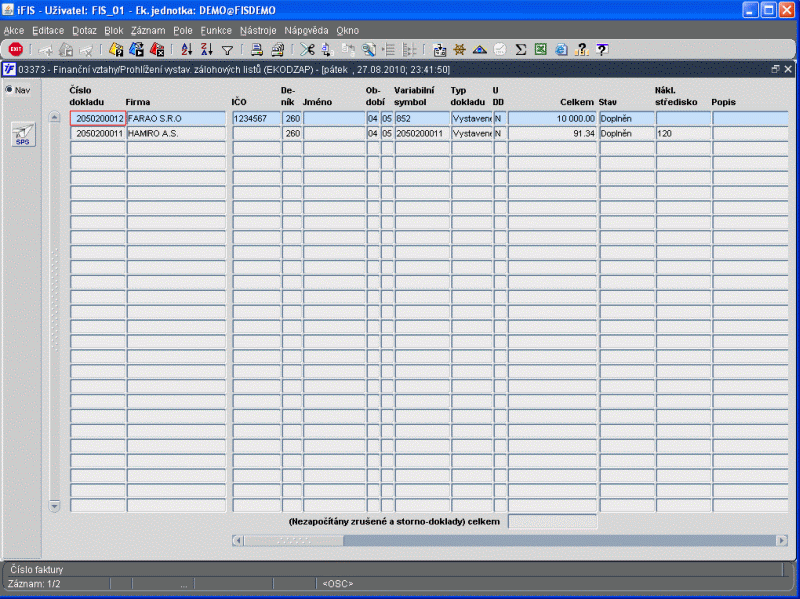Click the cancel query icon with X
The height and width of the screenshot is (599, 800).
[157, 49]
